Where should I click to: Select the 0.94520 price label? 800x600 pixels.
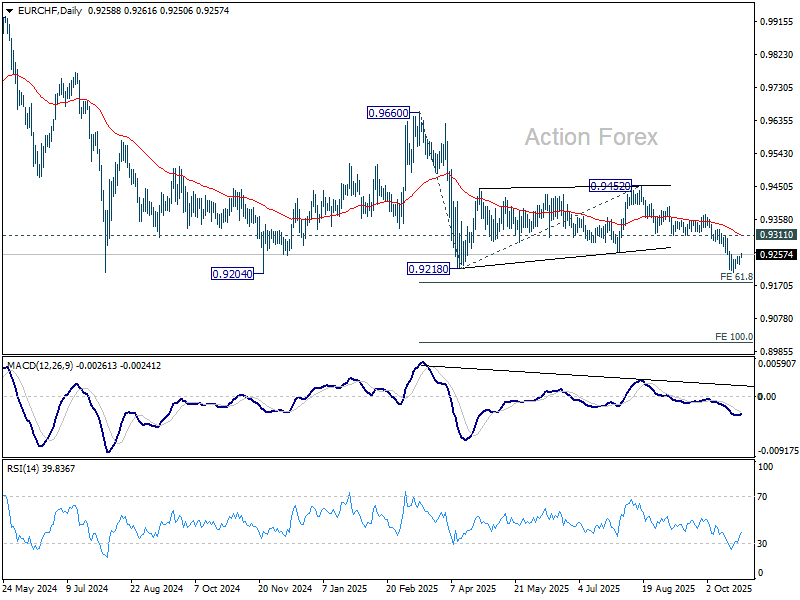(x=611, y=186)
